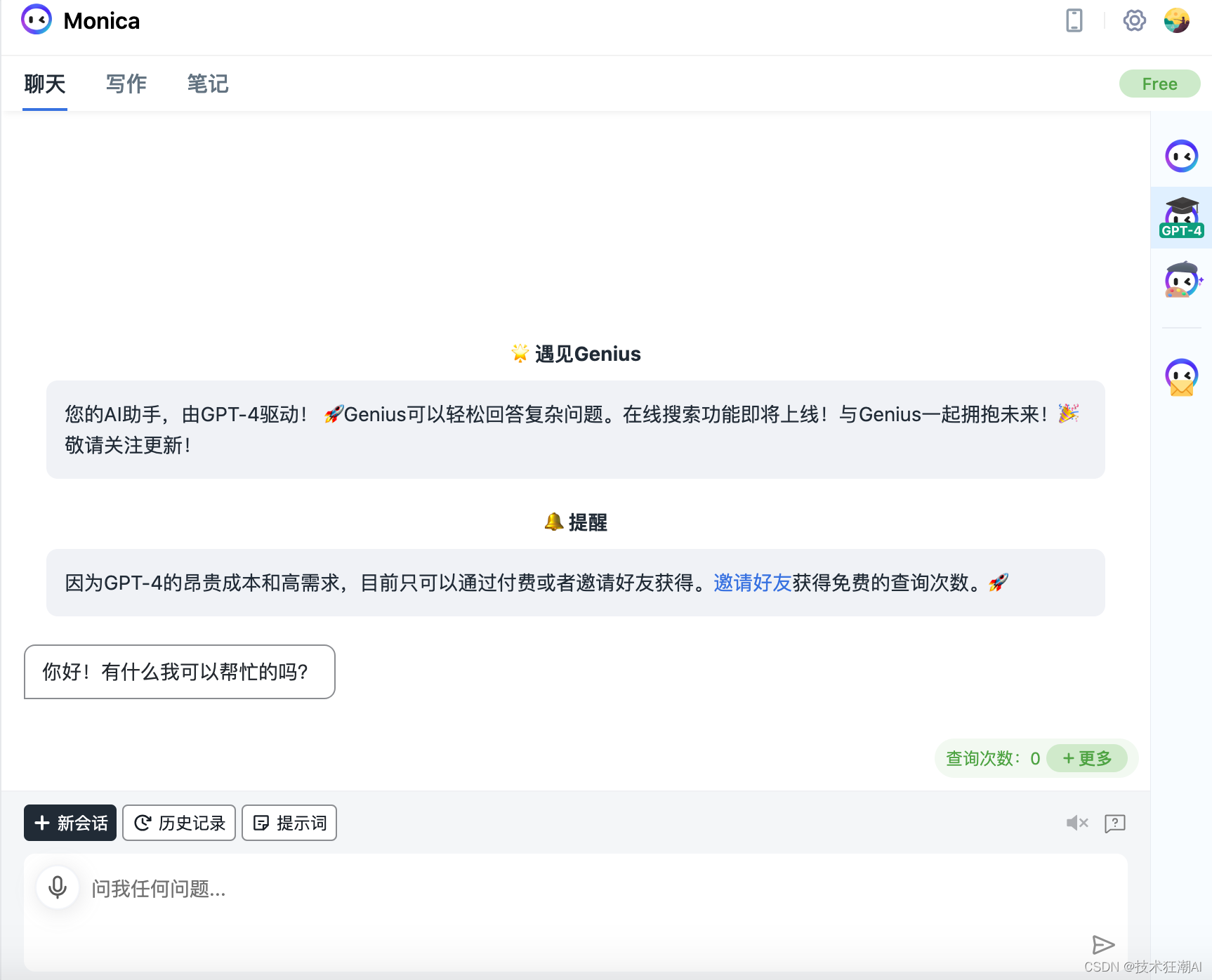
Task: Click the Free plan badge
Action: (x=1159, y=84)
